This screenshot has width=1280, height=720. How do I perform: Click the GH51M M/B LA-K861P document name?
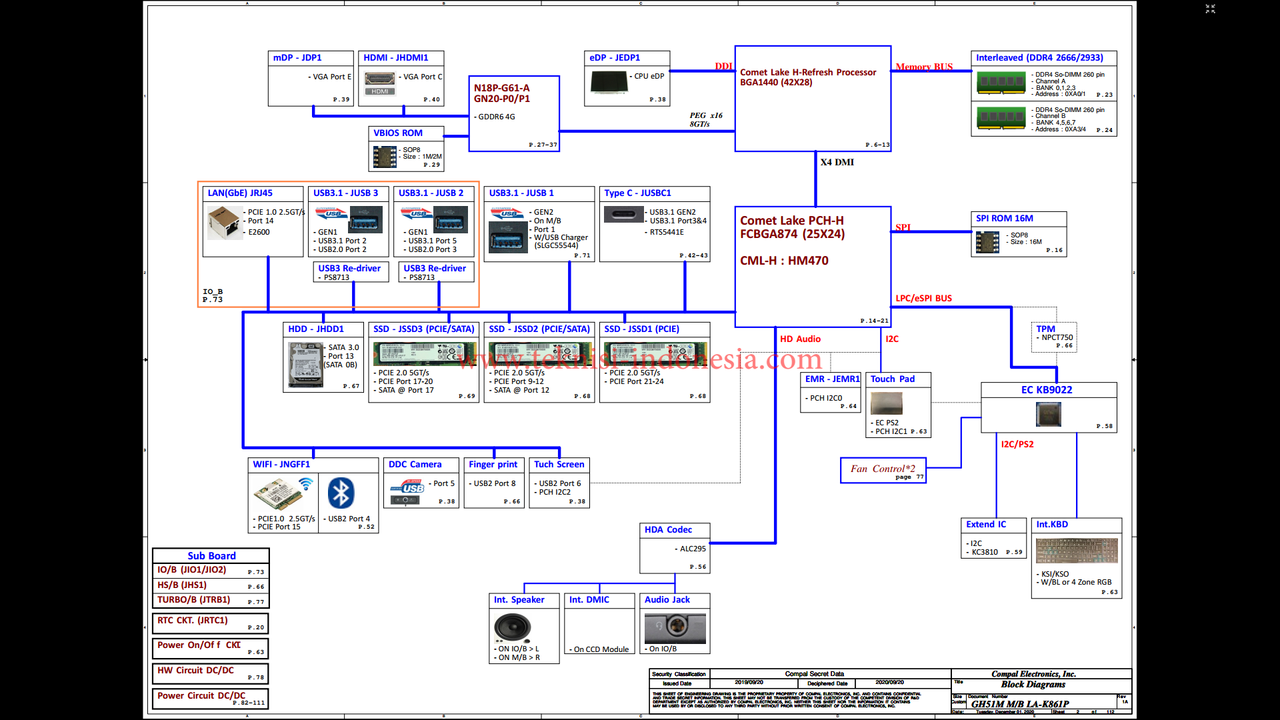pyautogui.click(x=1020, y=704)
